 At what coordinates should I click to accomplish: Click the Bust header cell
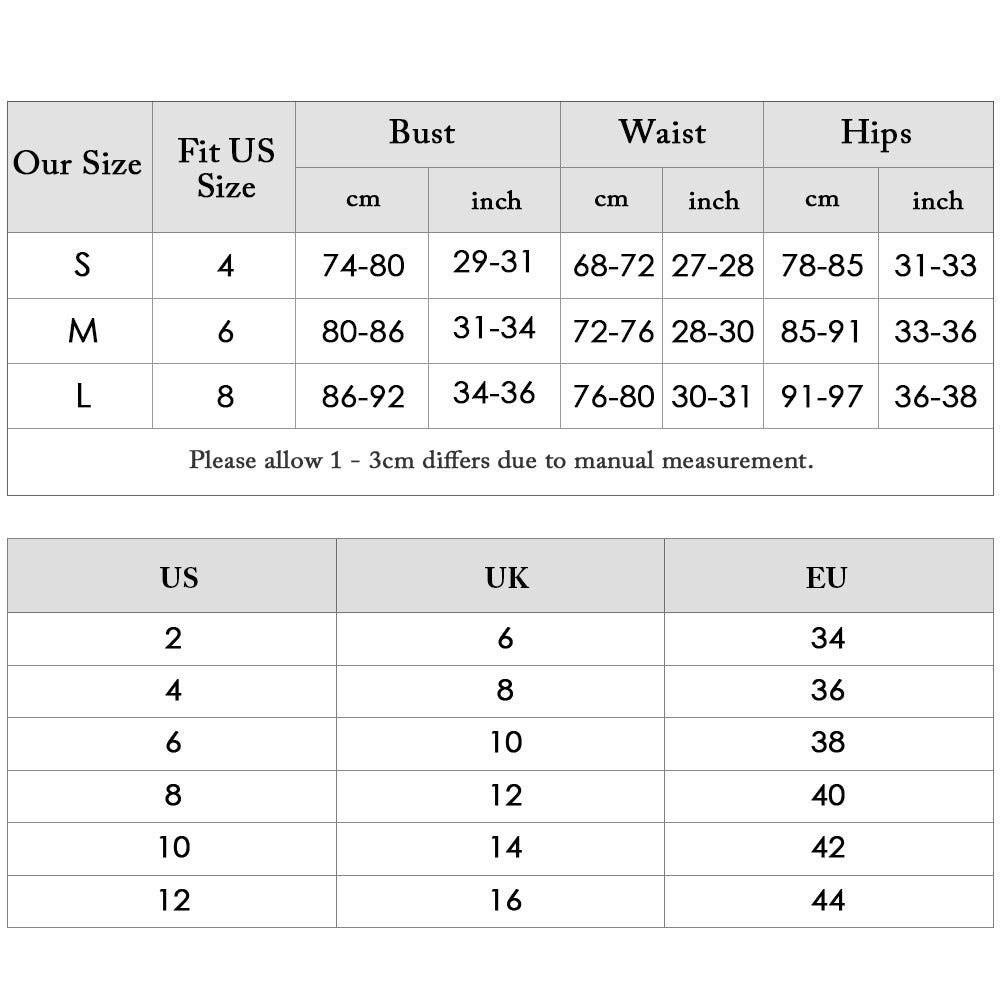coord(427,135)
